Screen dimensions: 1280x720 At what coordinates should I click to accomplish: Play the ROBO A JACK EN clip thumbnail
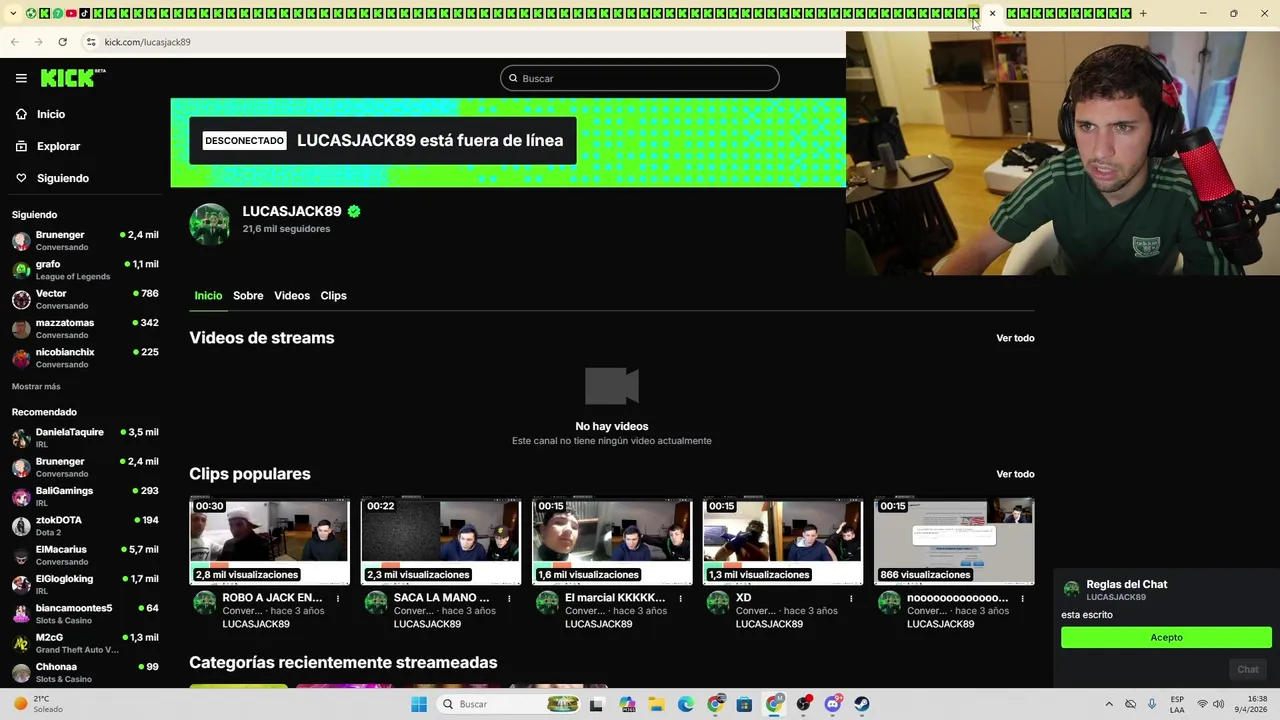pos(270,541)
